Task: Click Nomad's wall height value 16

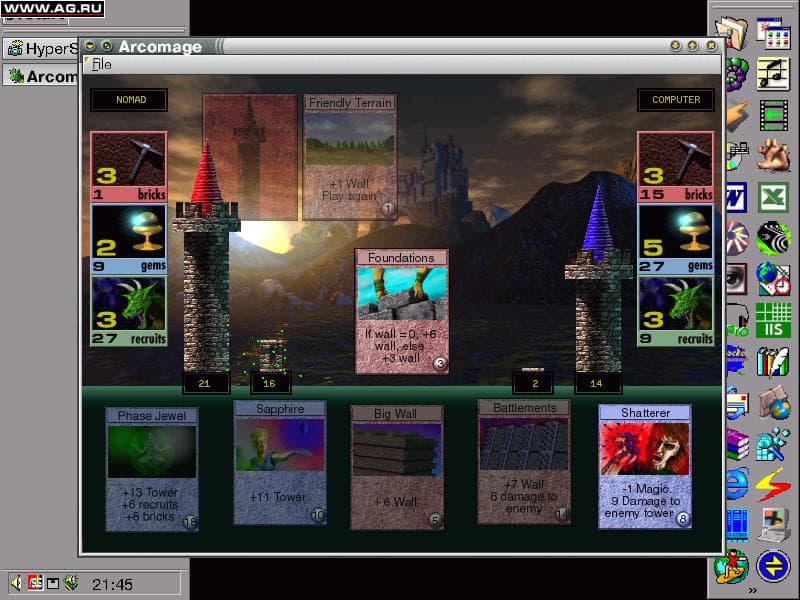Action: tap(270, 383)
